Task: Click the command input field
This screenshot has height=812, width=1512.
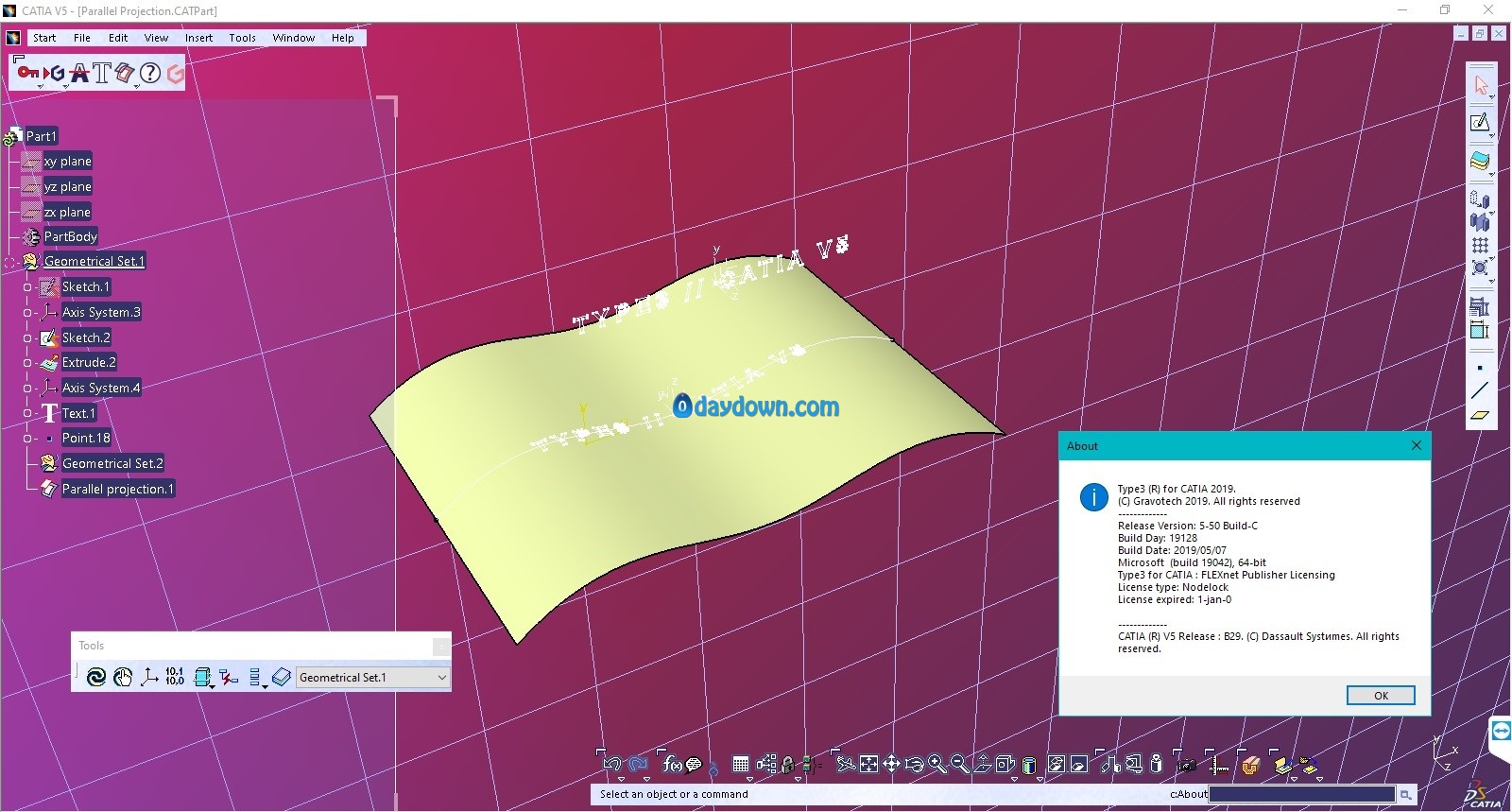Action: point(1302,794)
